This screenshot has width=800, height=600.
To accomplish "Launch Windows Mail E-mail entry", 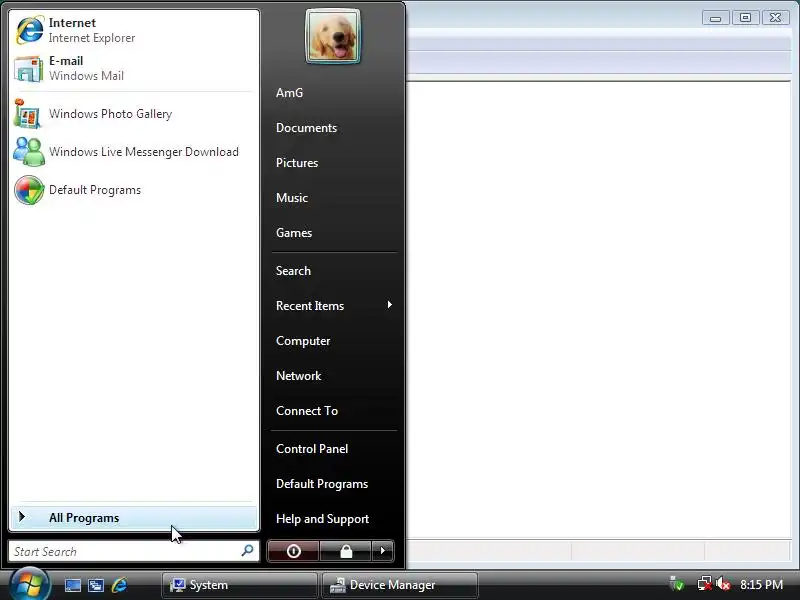I will (x=134, y=68).
